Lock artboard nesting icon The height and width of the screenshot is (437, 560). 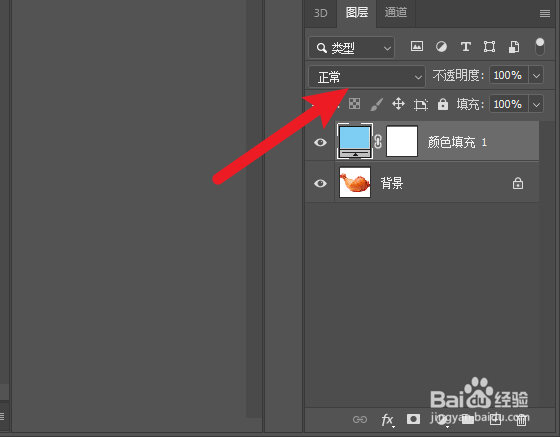point(421,105)
